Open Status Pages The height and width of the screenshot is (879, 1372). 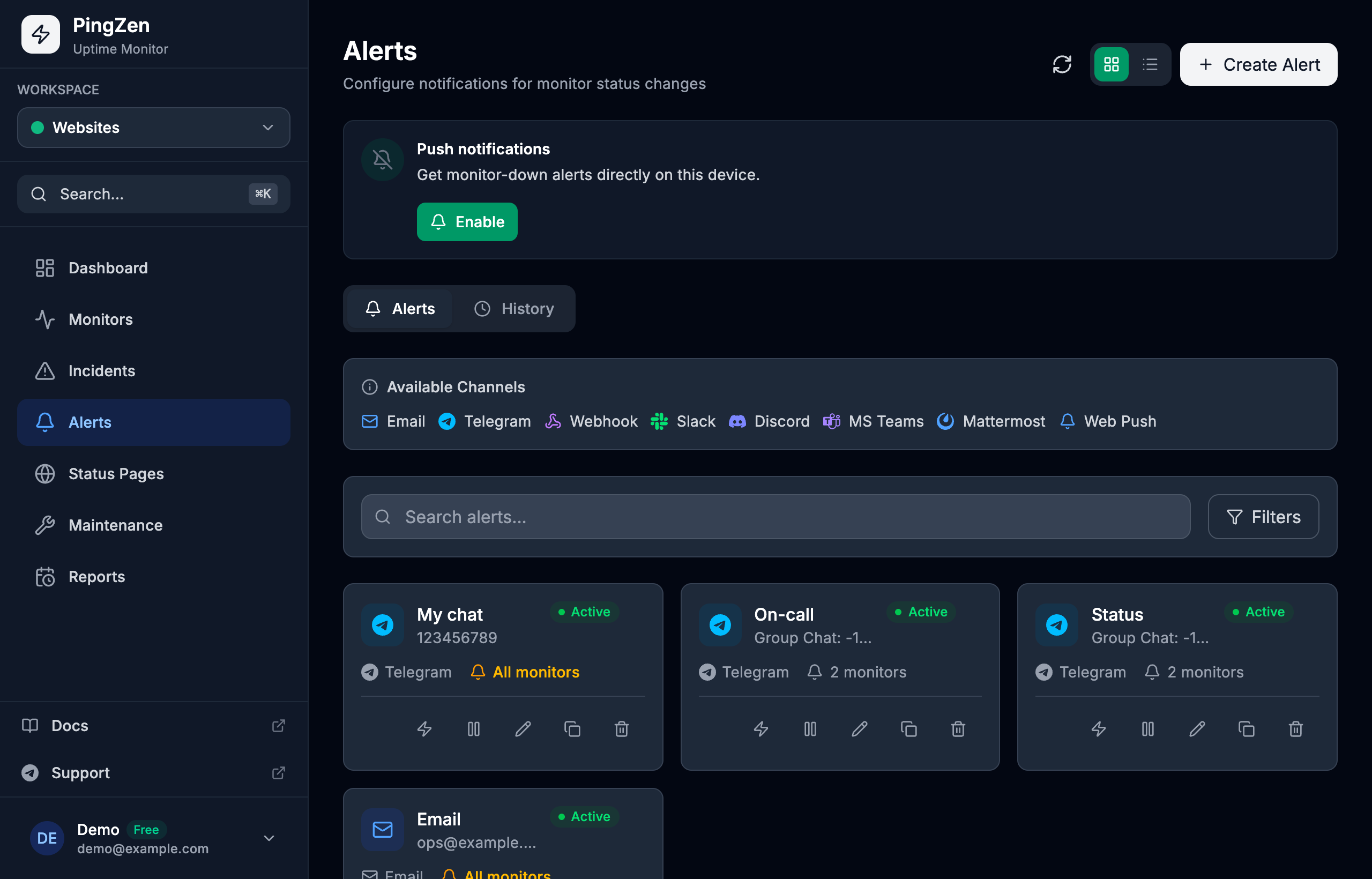[x=153, y=473]
